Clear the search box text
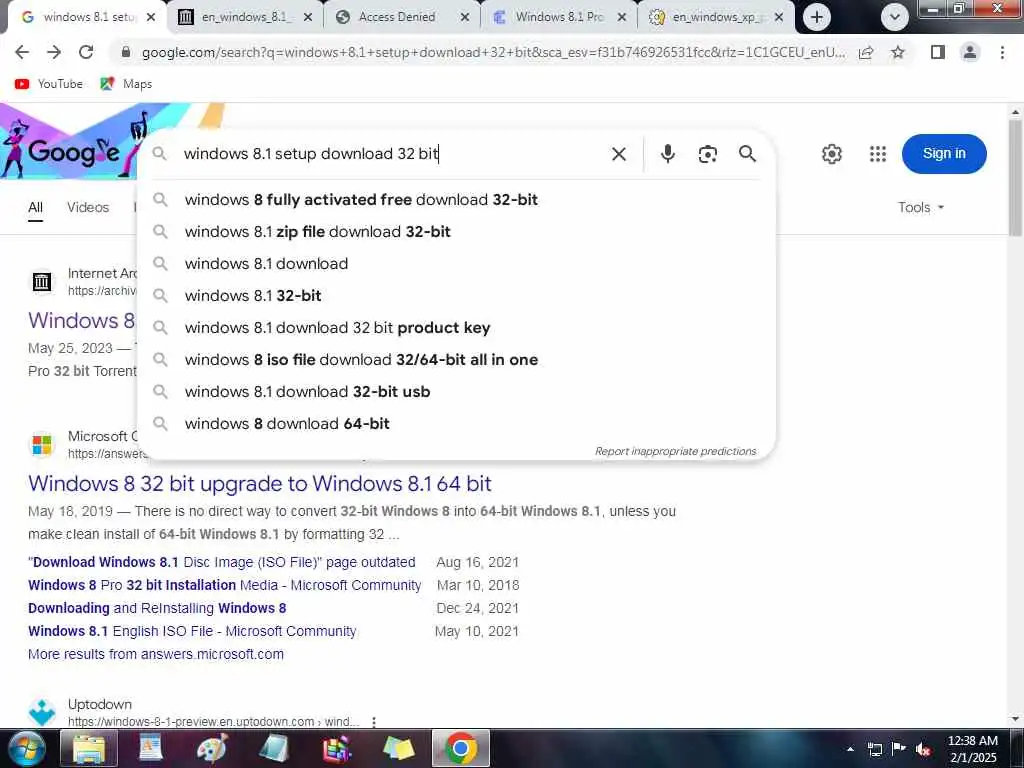Viewport: 1024px width, 768px height. [x=618, y=154]
